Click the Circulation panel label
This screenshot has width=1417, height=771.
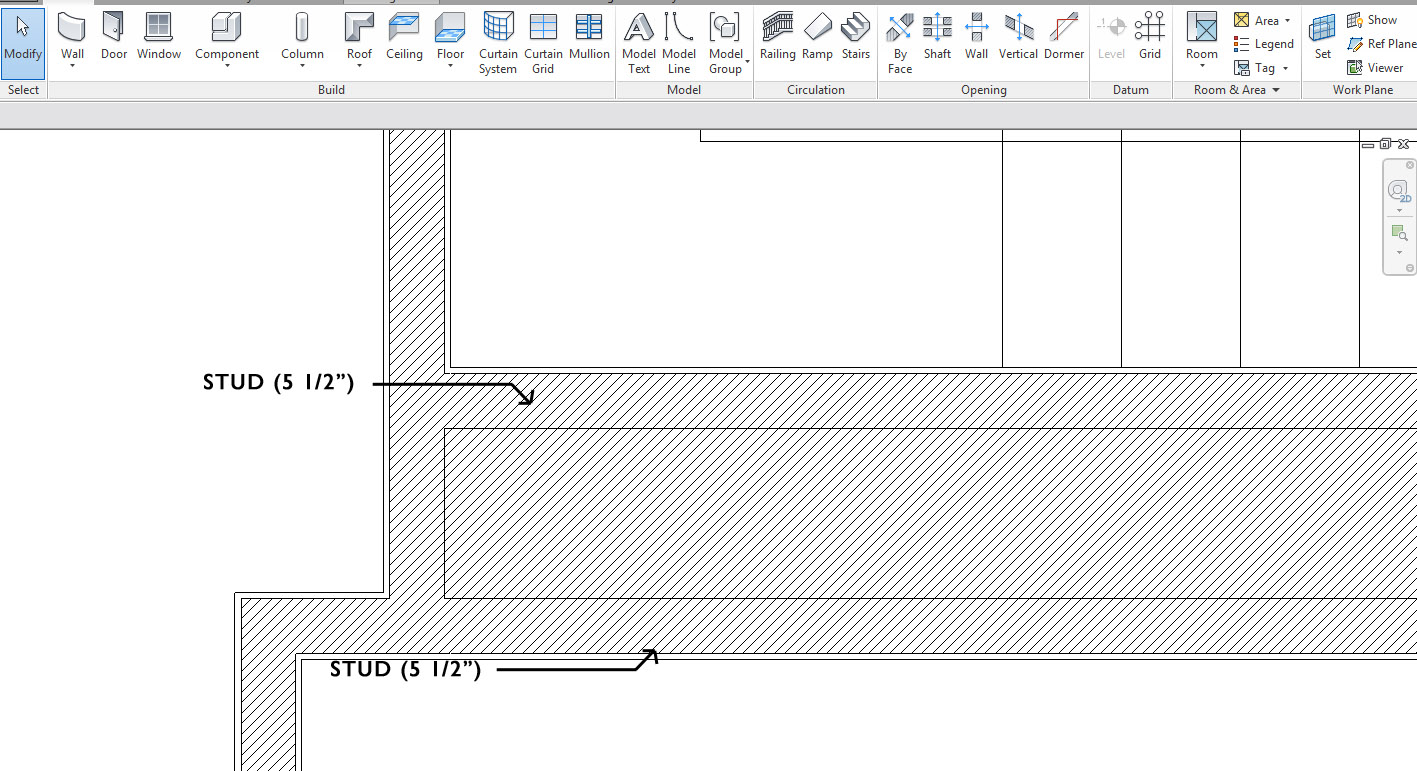[x=816, y=90]
